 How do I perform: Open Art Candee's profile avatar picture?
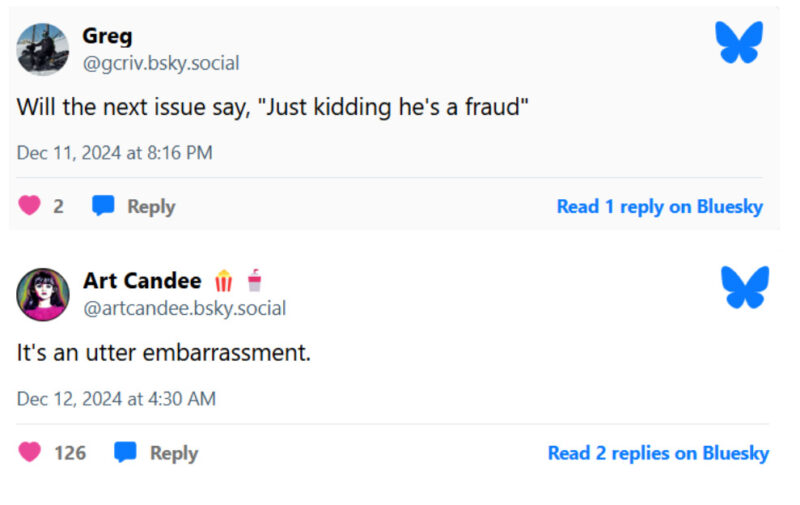[43, 294]
